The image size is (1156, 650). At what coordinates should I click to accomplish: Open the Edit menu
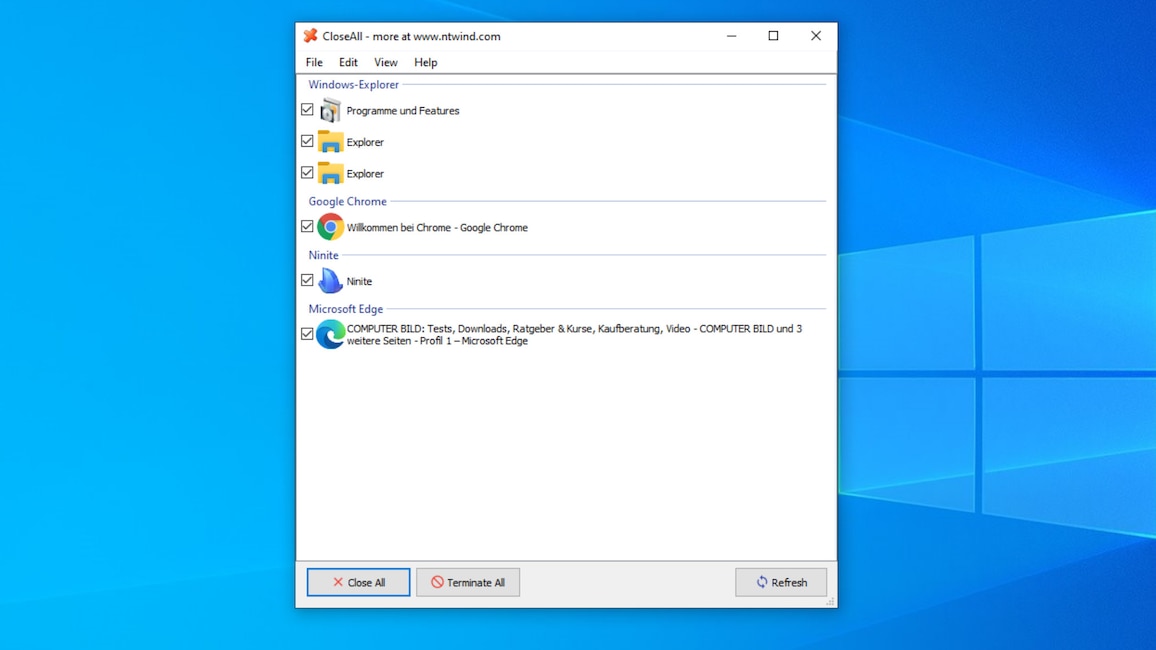pyautogui.click(x=348, y=63)
